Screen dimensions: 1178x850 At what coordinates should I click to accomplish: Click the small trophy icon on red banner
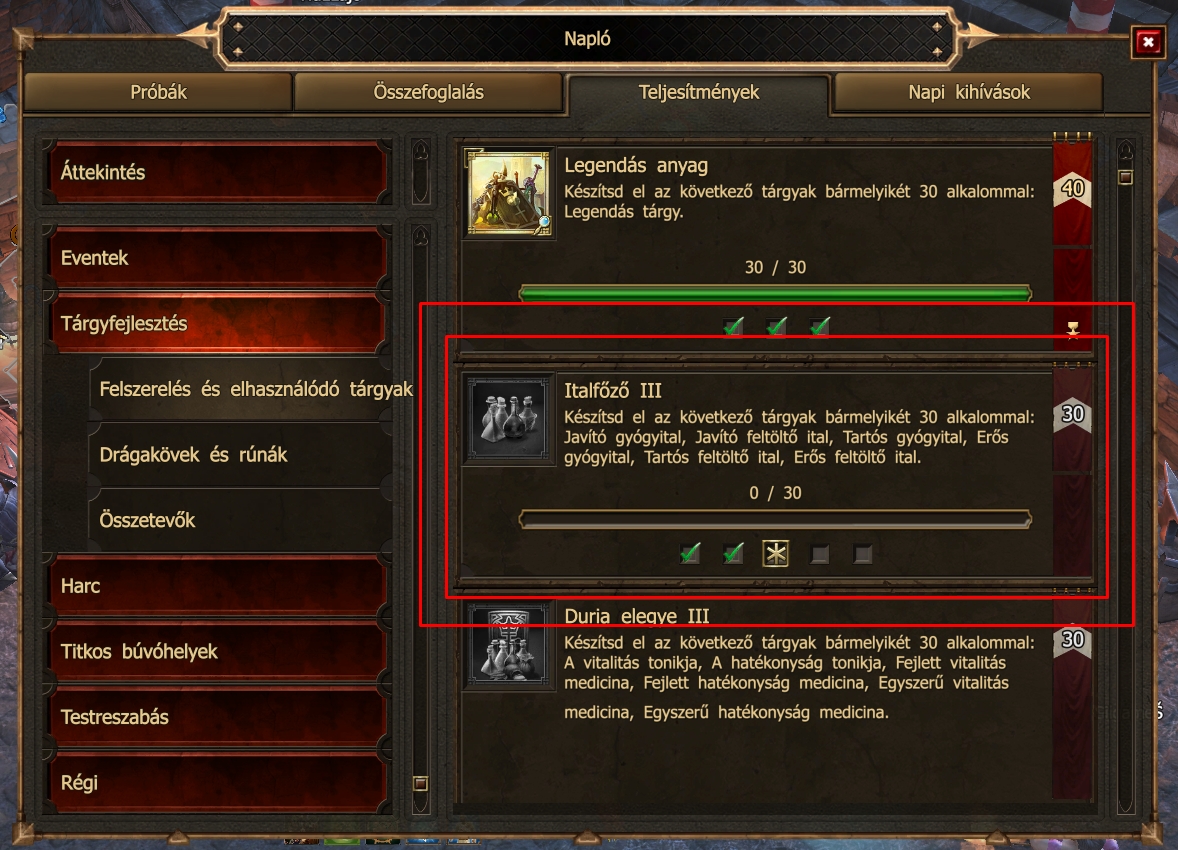tap(1073, 329)
